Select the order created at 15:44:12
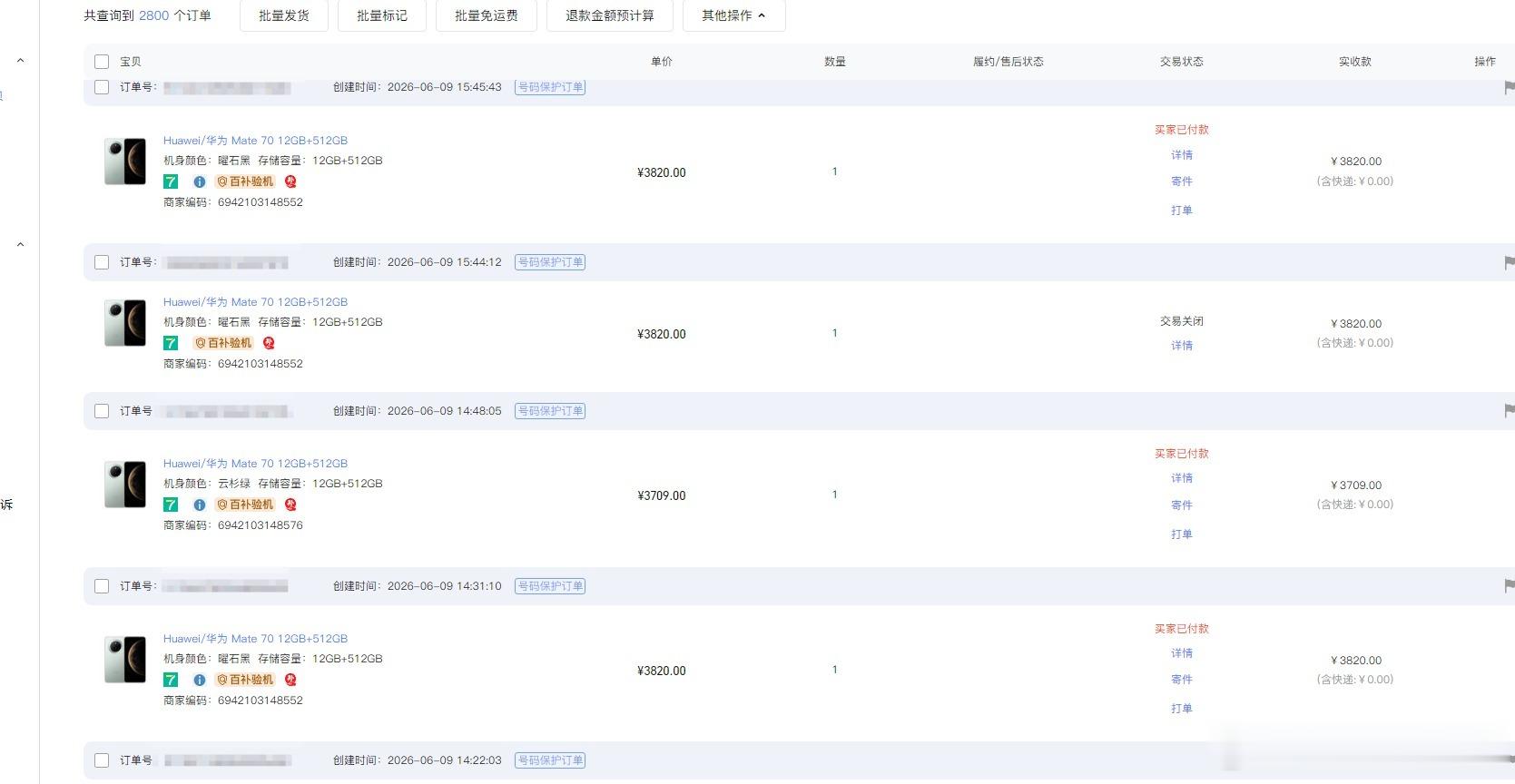Image resolution: width=1515 pixels, height=784 pixels. tap(102, 262)
